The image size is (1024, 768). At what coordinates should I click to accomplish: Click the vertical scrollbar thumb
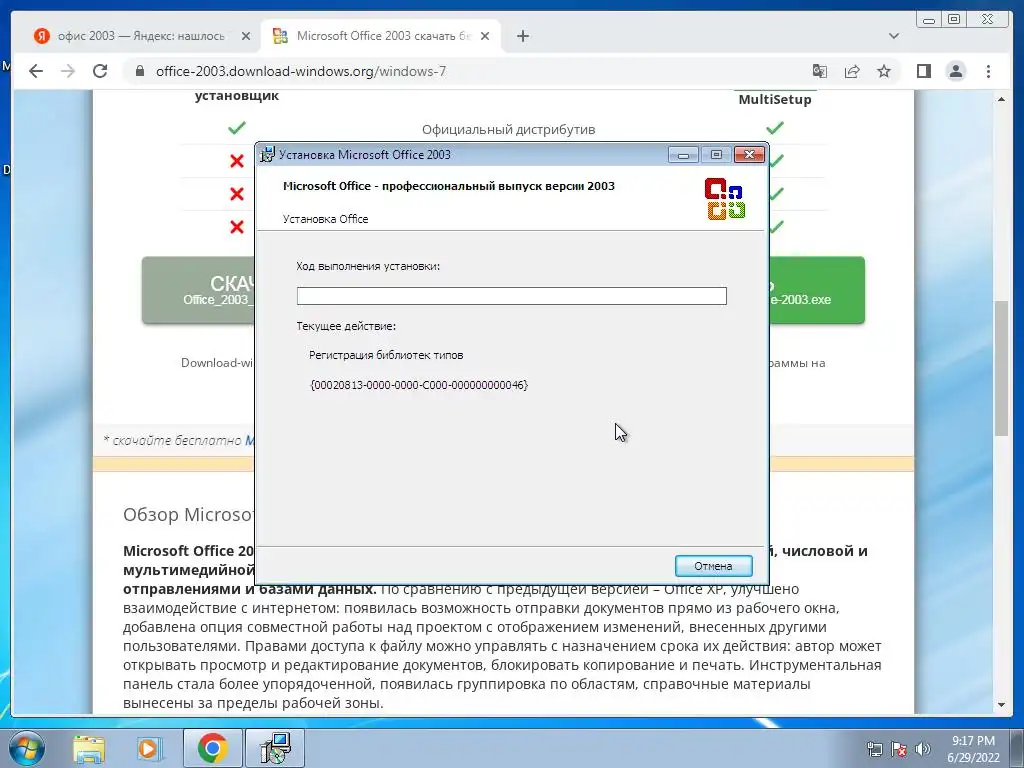(1001, 368)
